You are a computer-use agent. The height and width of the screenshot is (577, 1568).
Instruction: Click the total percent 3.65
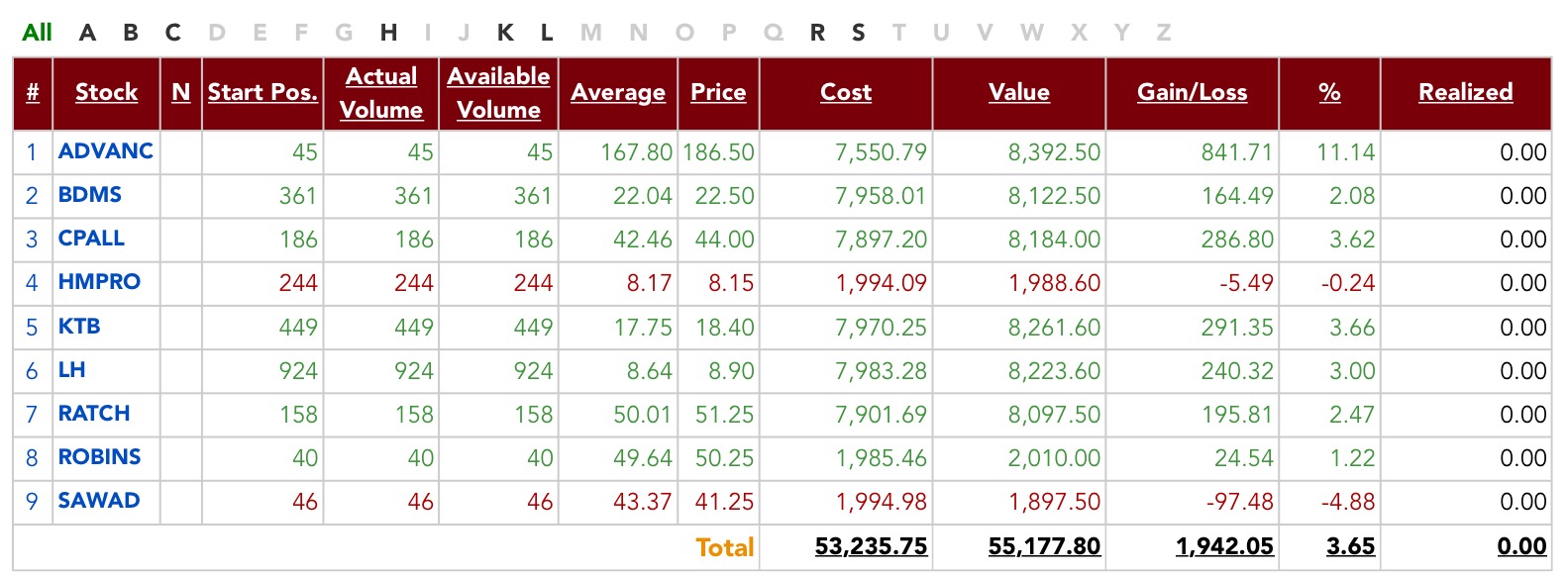(x=1351, y=546)
